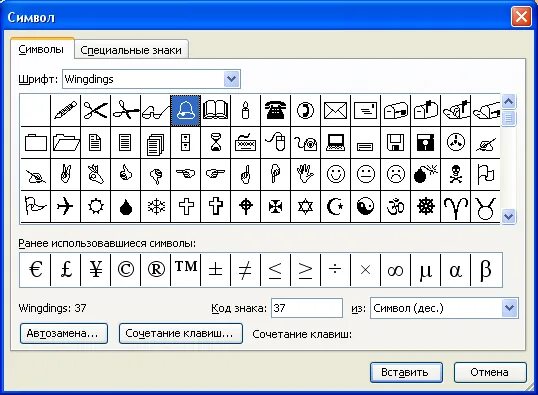Pick the recently used trademark sign

click(185, 270)
